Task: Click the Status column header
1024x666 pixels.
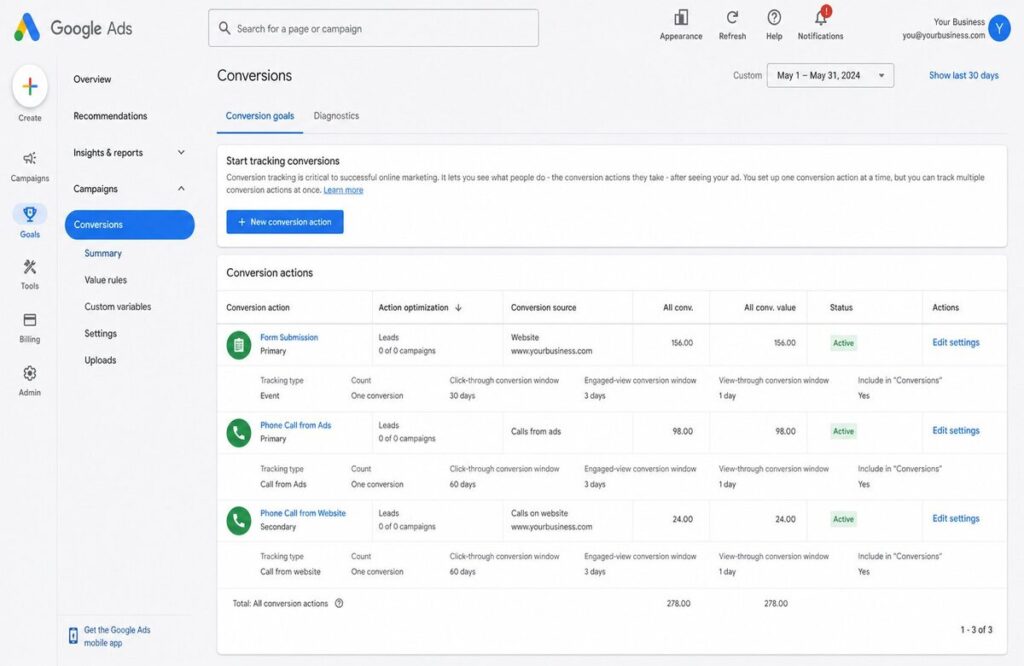Action: [x=841, y=308]
